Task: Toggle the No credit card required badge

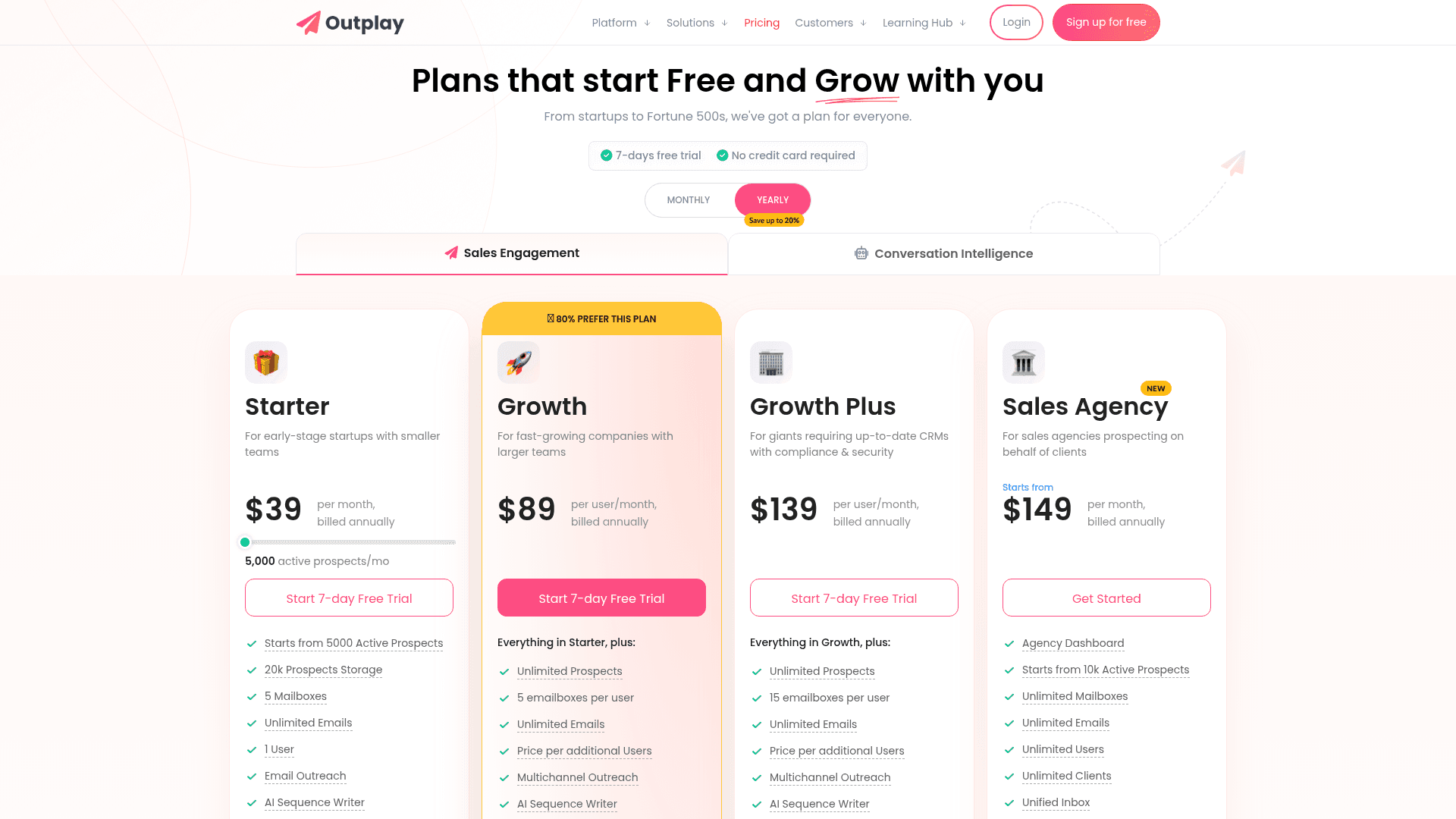Action: pyautogui.click(x=786, y=155)
